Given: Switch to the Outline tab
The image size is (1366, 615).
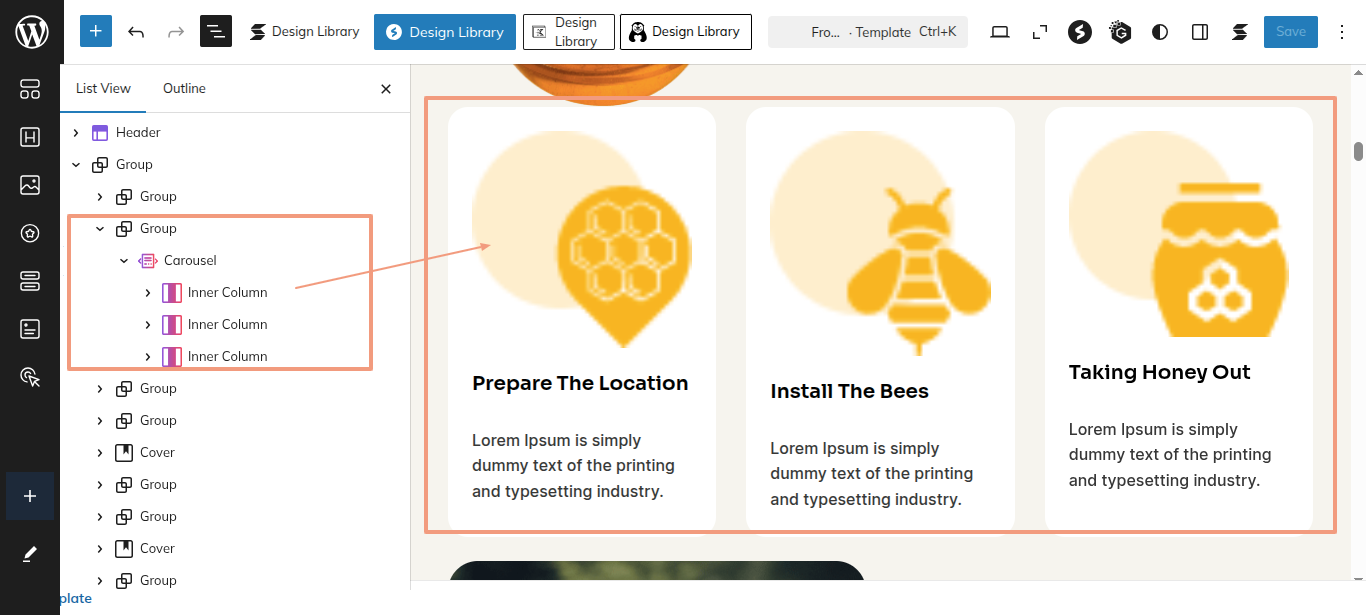Looking at the screenshot, I should point(184,88).
